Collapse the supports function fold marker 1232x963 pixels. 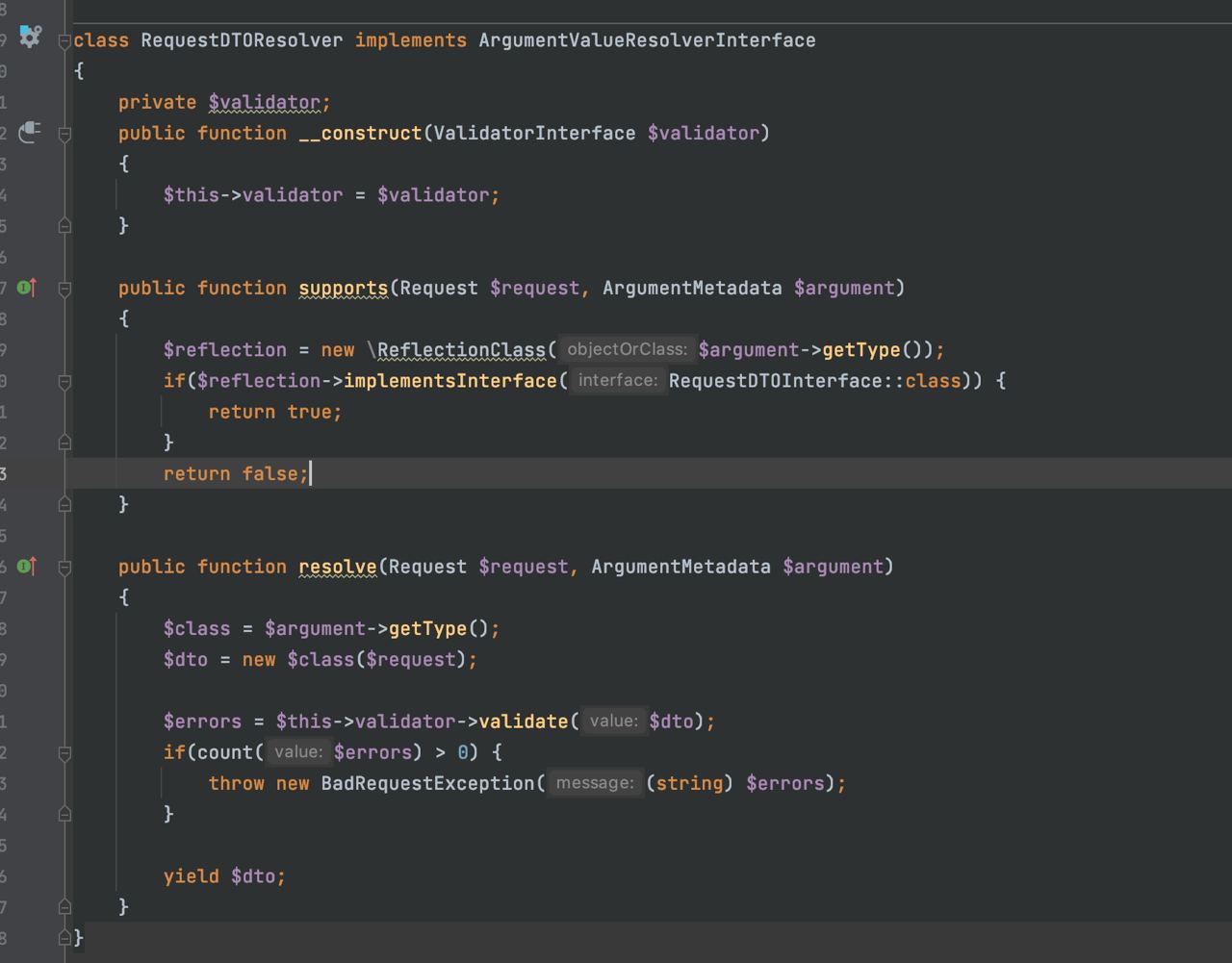coord(64,289)
